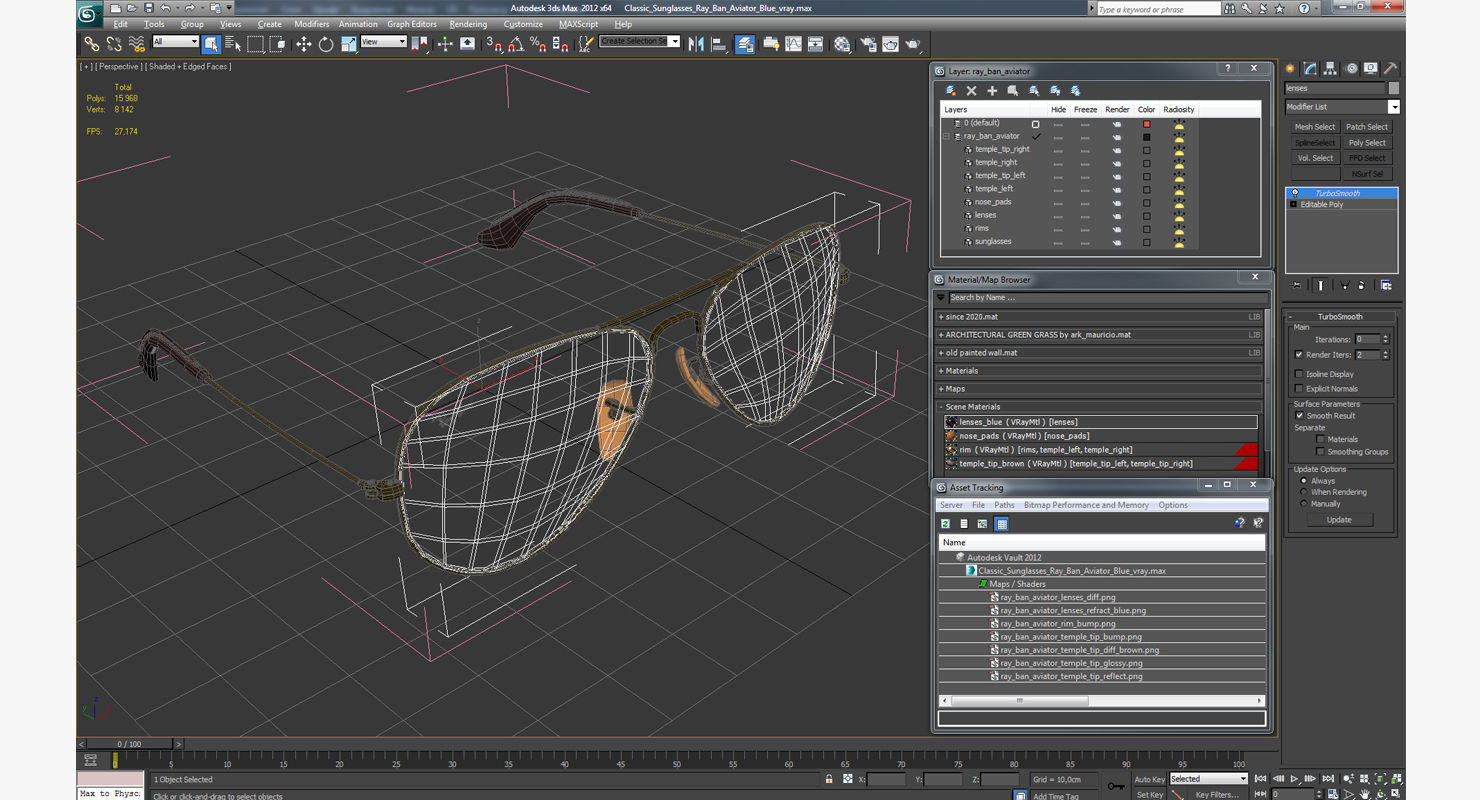The width and height of the screenshot is (1480, 800).
Task: Choose the Select and Uniform Scale tool
Action: point(348,44)
